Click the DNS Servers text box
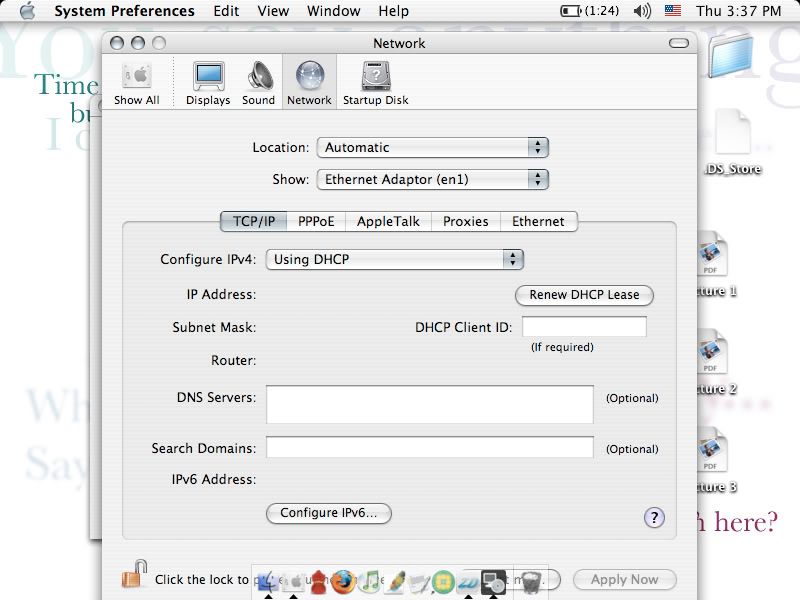 click(x=430, y=405)
